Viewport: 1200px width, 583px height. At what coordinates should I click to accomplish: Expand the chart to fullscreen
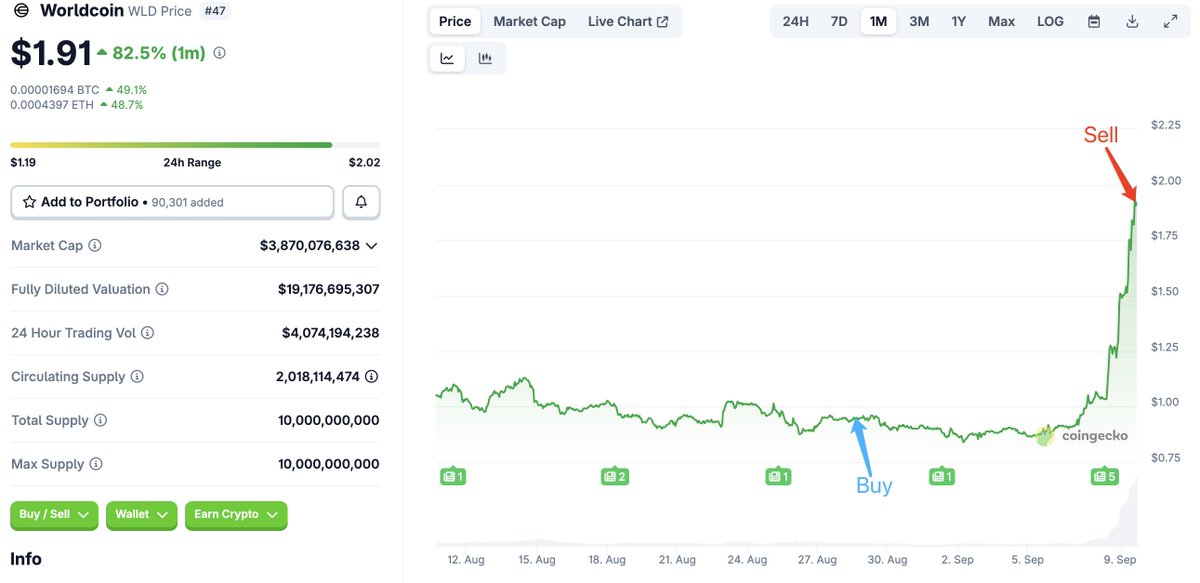pos(1170,21)
